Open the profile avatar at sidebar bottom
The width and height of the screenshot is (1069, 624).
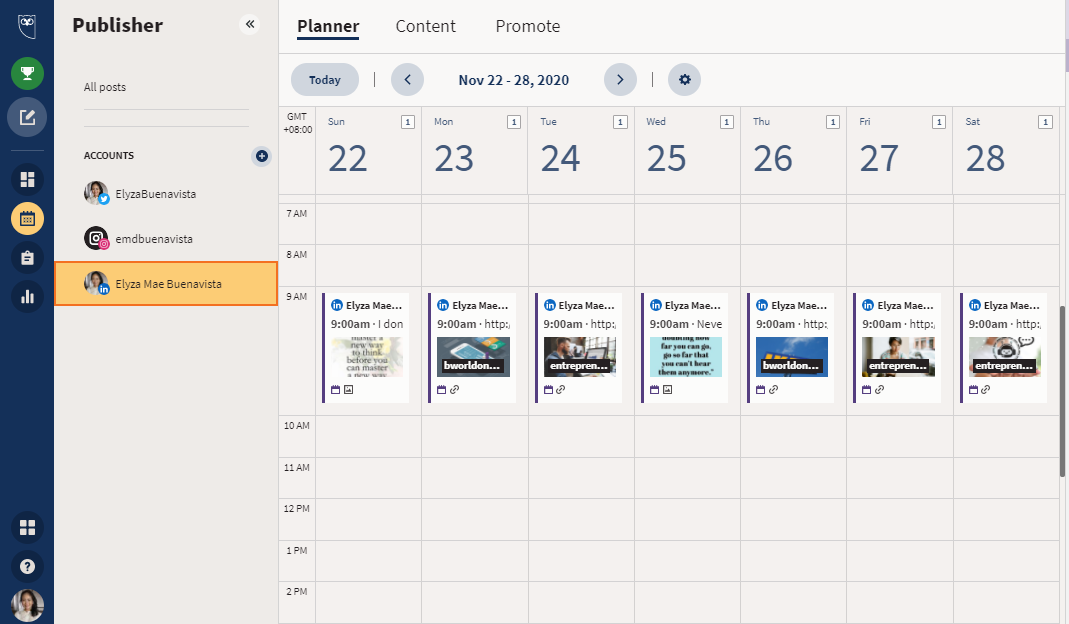click(x=27, y=604)
